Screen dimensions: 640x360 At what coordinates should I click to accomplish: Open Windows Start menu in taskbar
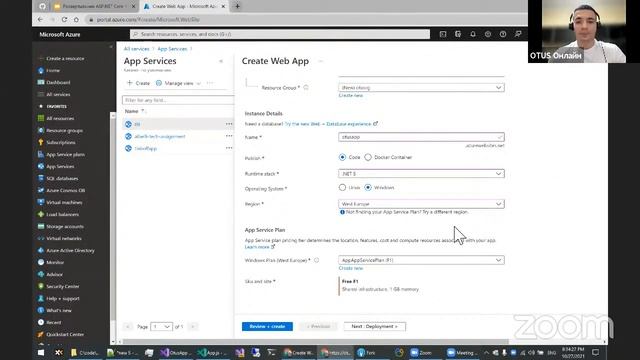41,352
